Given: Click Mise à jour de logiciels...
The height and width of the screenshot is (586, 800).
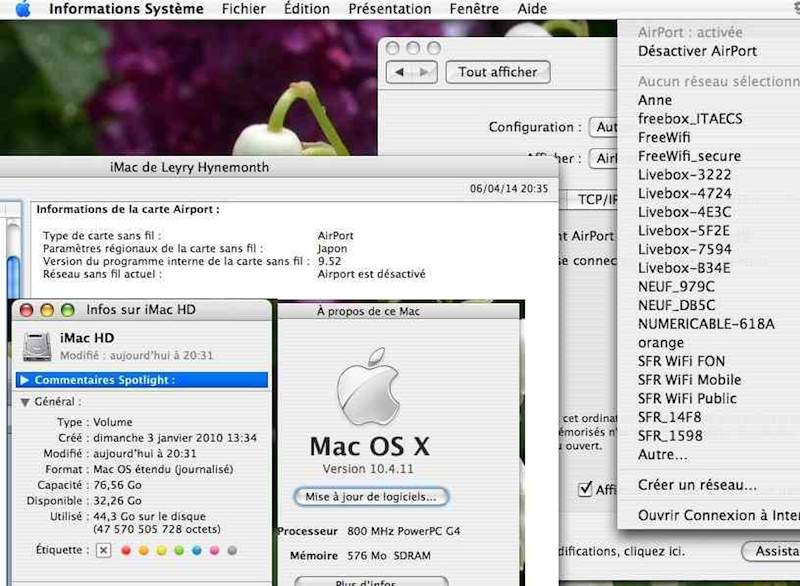Looking at the screenshot, I should click(371, 497).
